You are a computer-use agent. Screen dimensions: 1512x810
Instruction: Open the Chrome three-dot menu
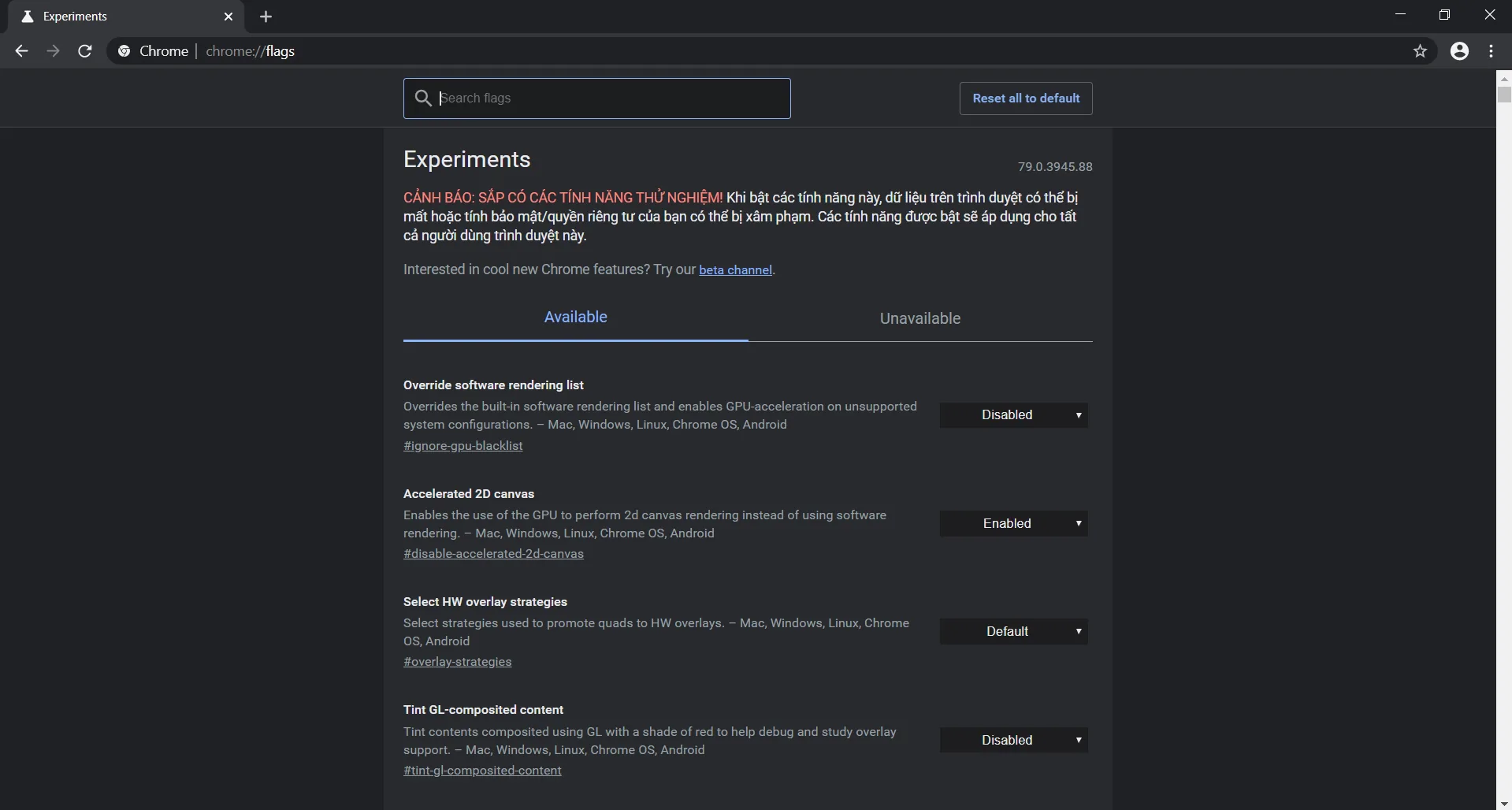[1492, 51]
